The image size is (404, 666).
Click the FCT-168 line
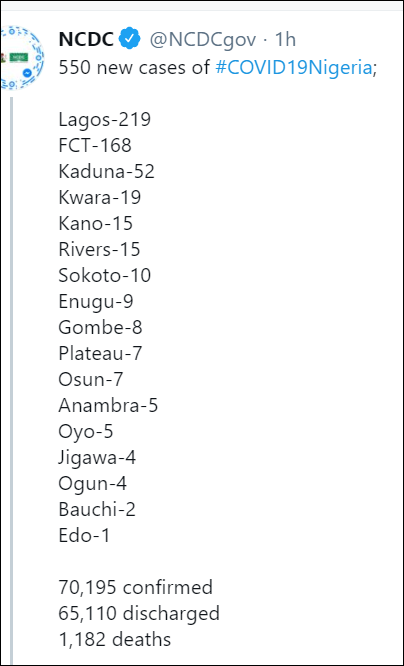pos(95,146)
